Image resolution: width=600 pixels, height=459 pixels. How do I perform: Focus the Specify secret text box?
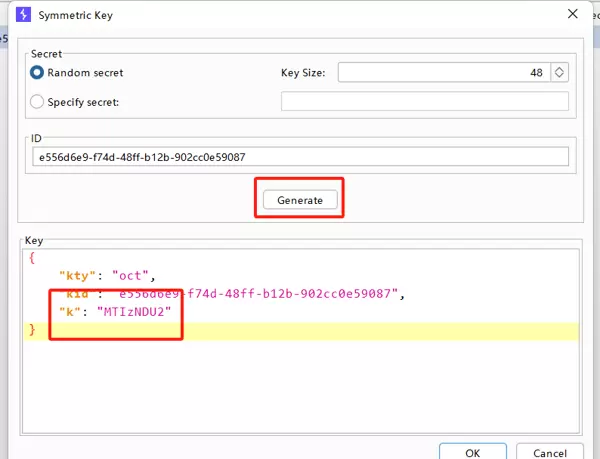[x=424, y=102]
